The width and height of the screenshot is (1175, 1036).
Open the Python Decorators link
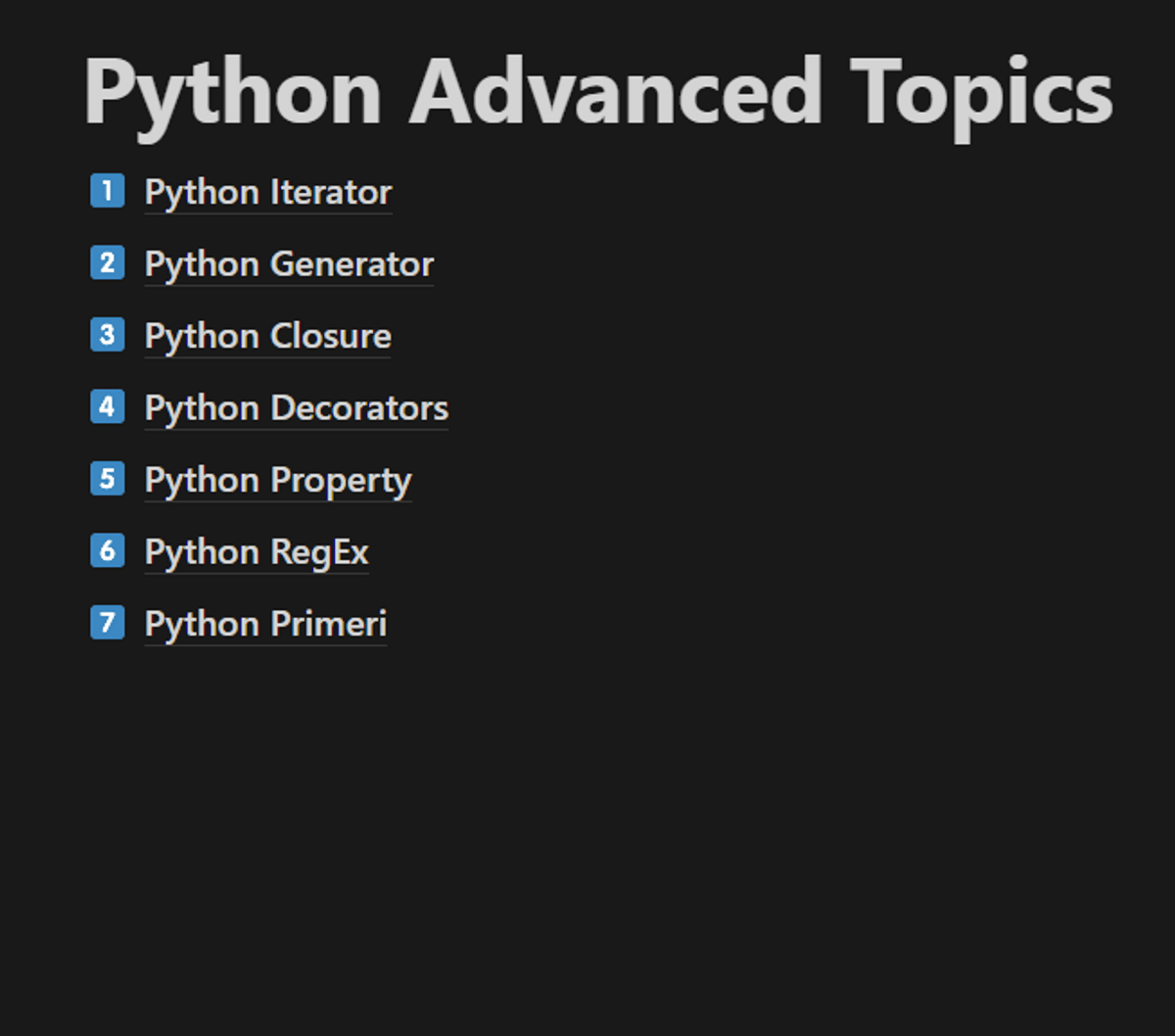tap(296, 408)
